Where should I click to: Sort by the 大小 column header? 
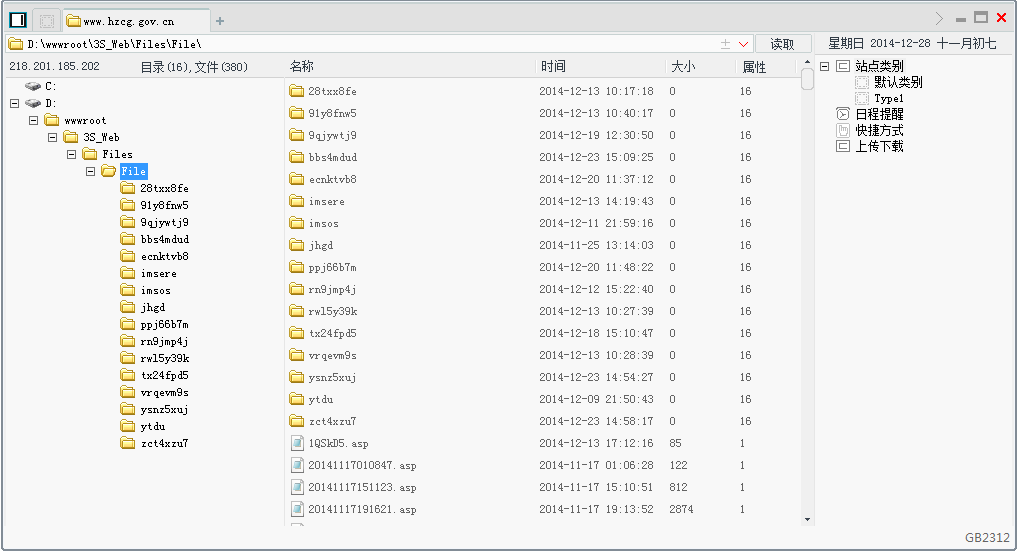click(x=683, y=66)
